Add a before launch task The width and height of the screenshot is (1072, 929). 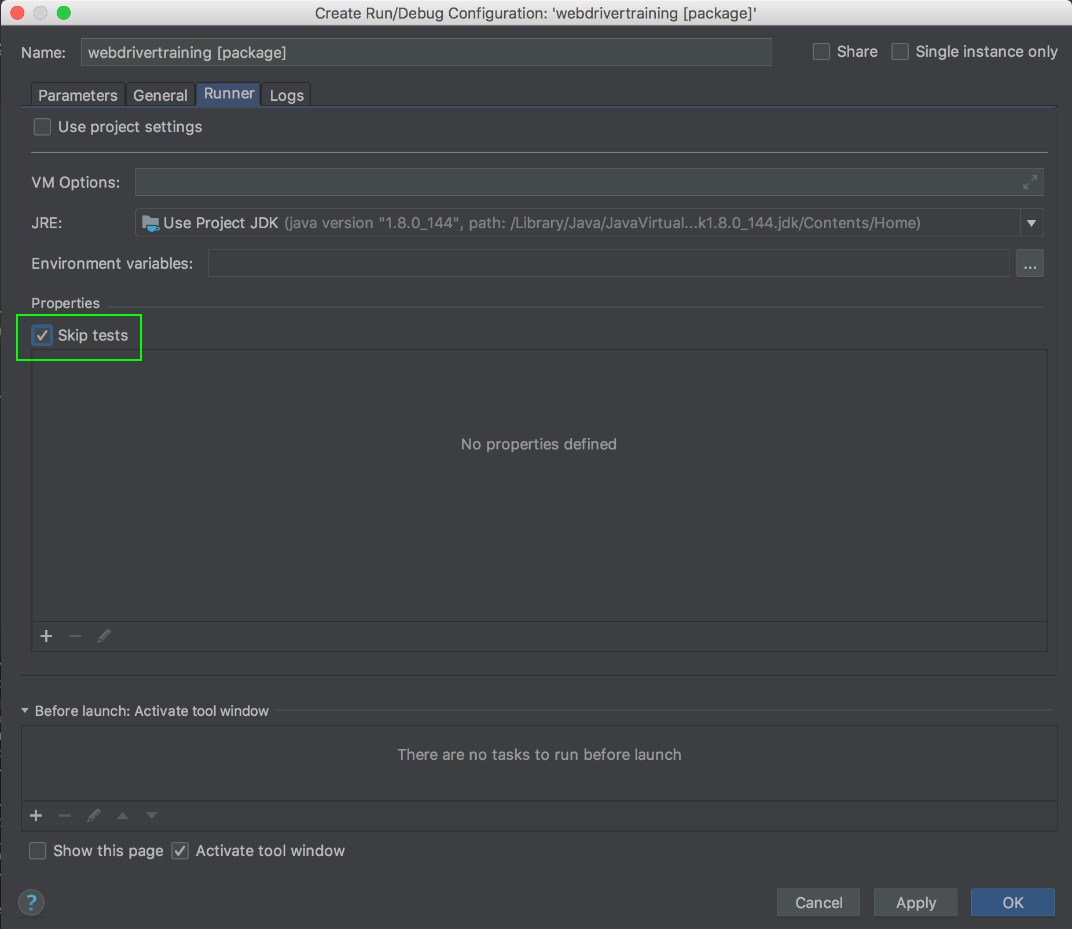coord(36,815)
